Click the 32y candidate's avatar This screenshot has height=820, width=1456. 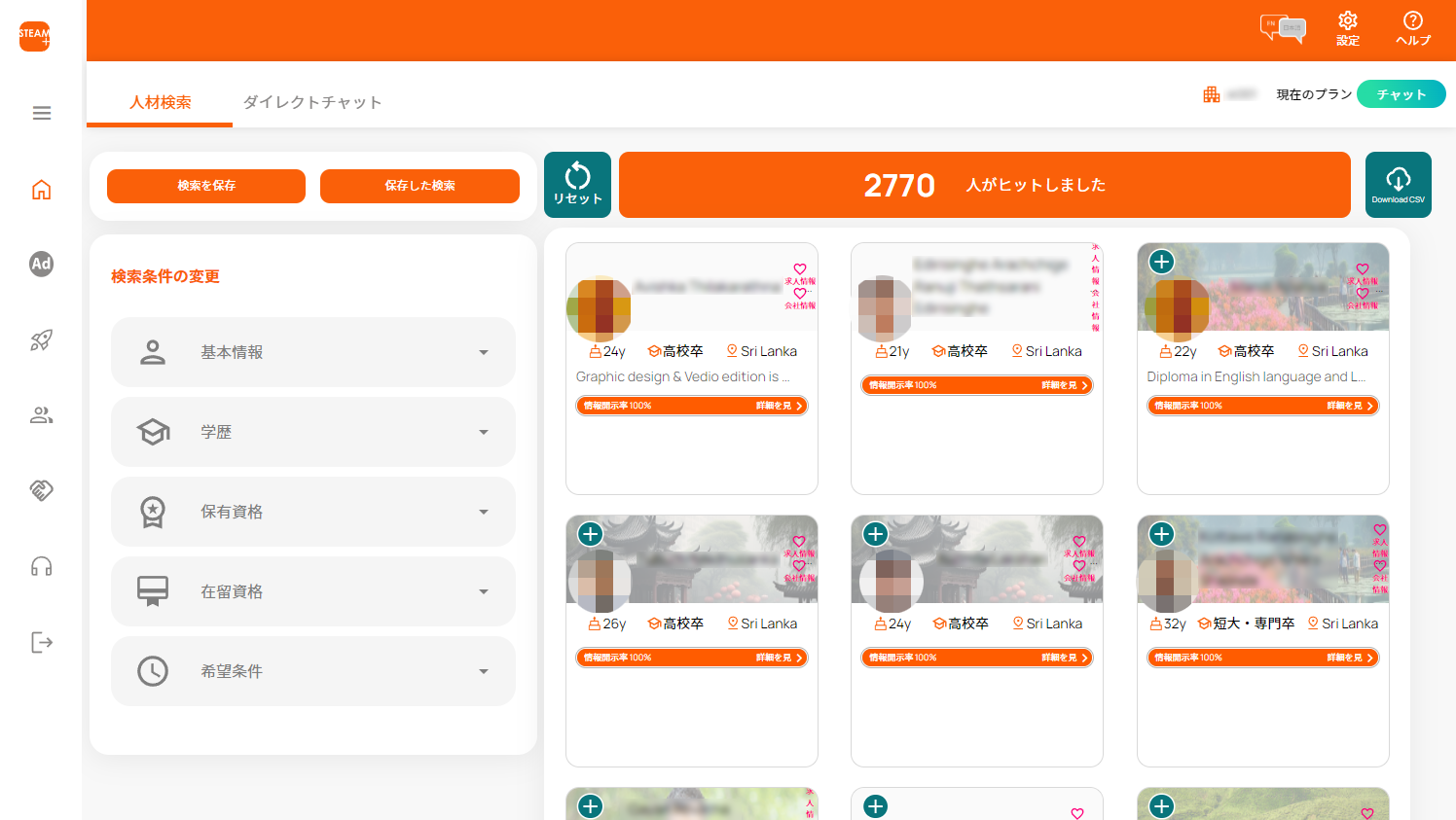click(1168, 581)
